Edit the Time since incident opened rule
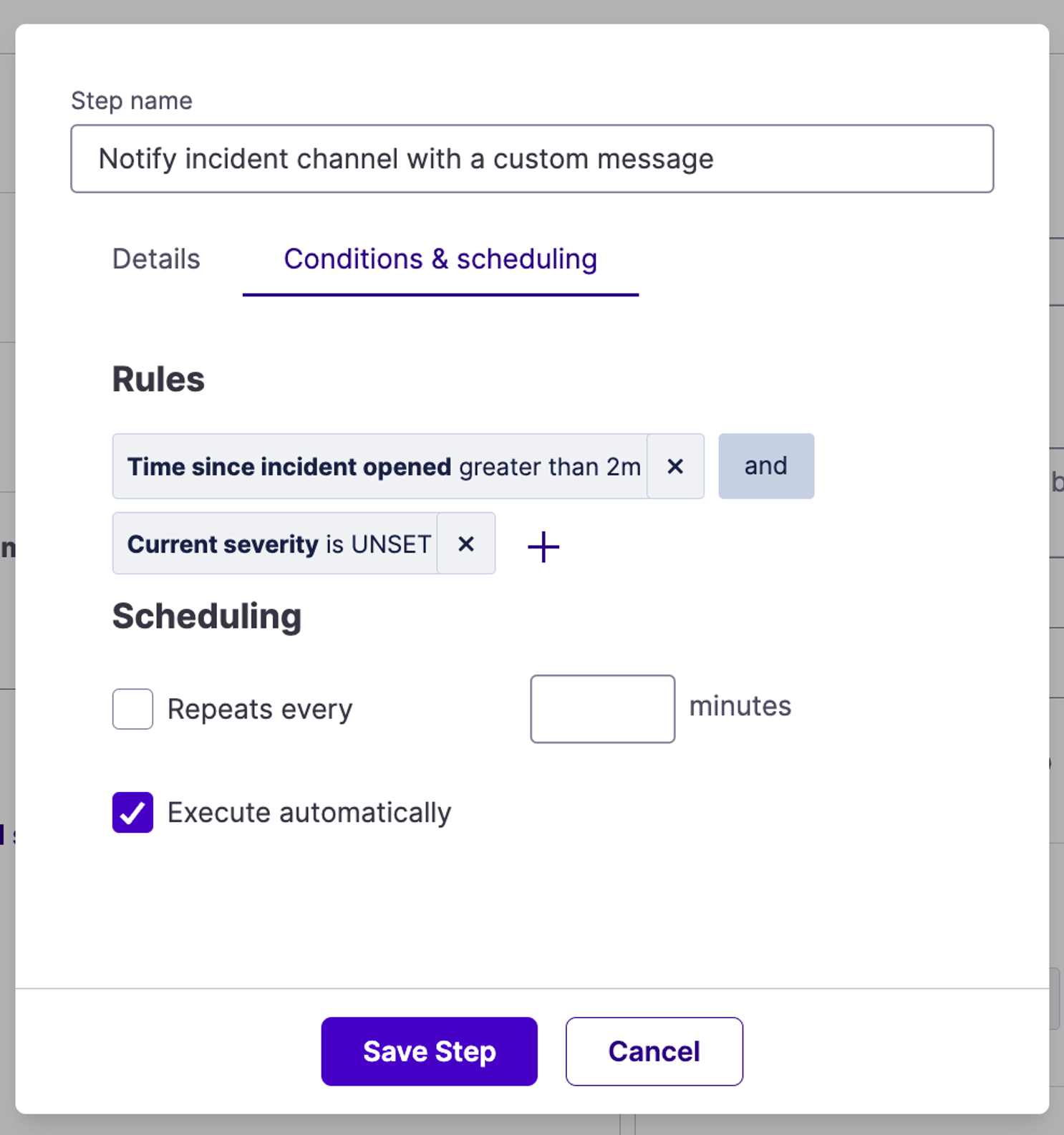 click(x=380, y=466)
